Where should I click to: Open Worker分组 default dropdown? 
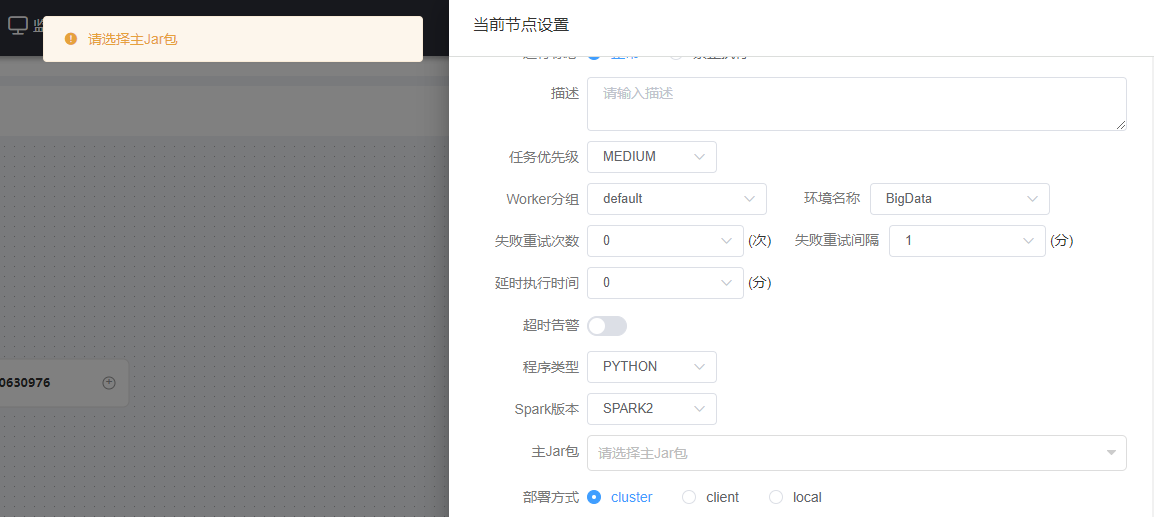677,199
